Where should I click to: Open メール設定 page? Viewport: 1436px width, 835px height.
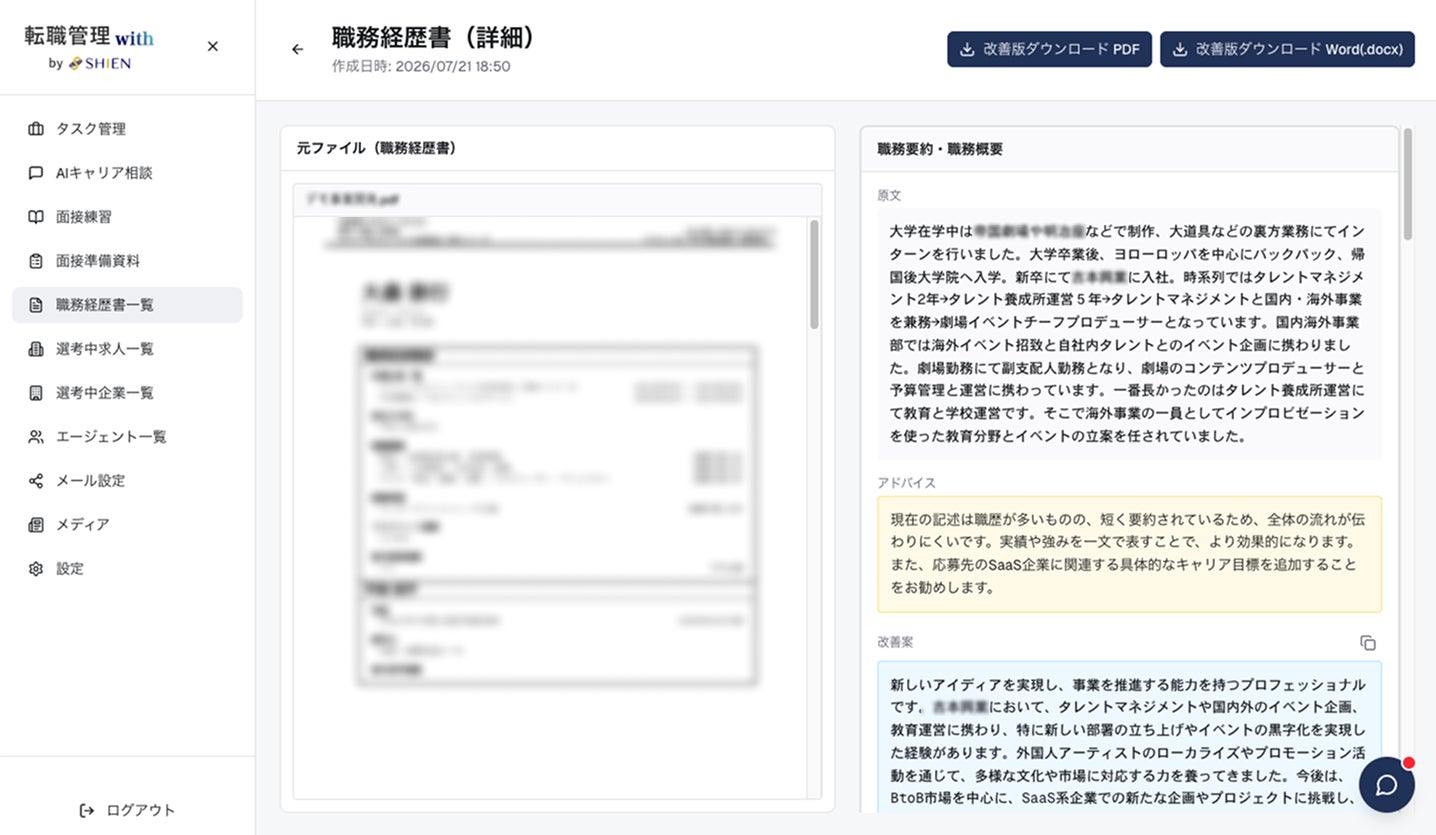pyautogui.click(x=127, y=481)
